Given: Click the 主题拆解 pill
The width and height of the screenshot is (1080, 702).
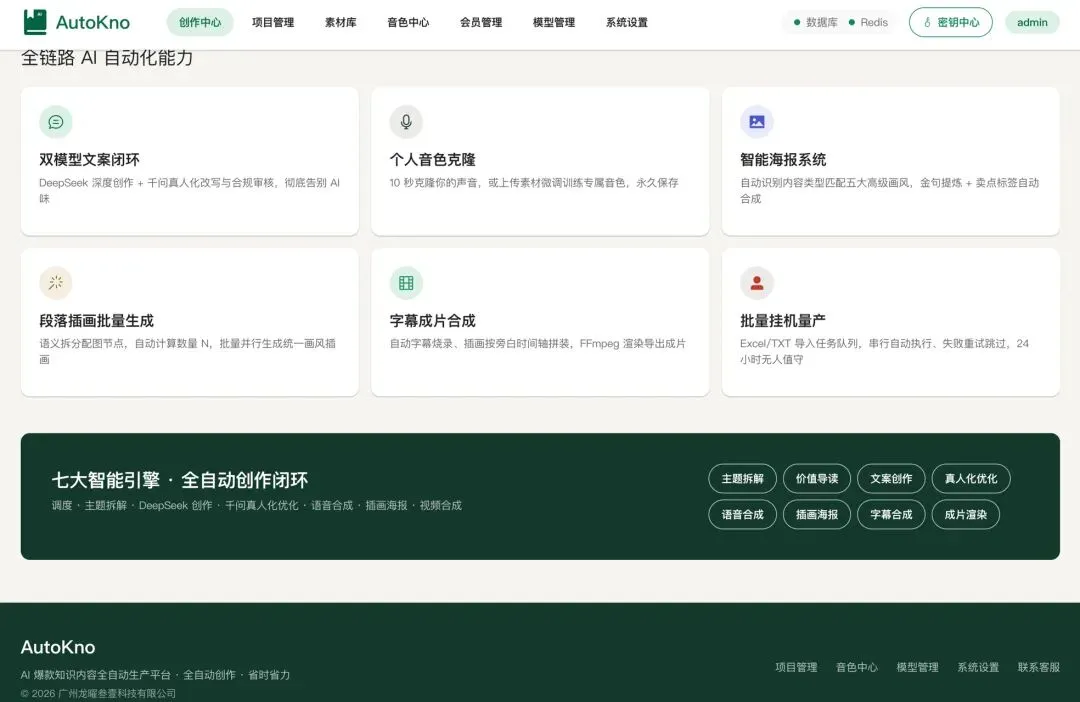Looking at the screenshot, I should tap(742, 479).
